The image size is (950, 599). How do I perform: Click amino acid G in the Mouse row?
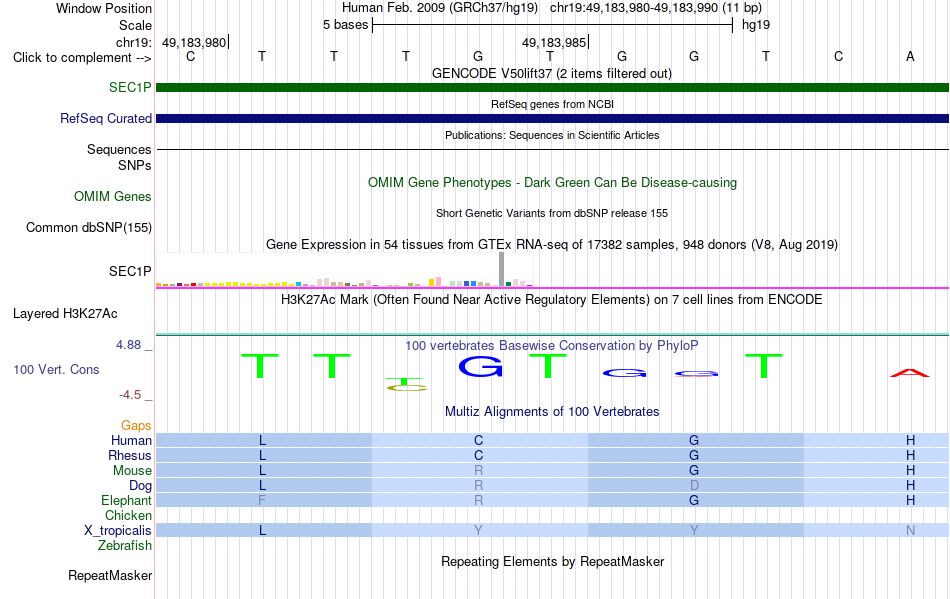tap(694, 471)
